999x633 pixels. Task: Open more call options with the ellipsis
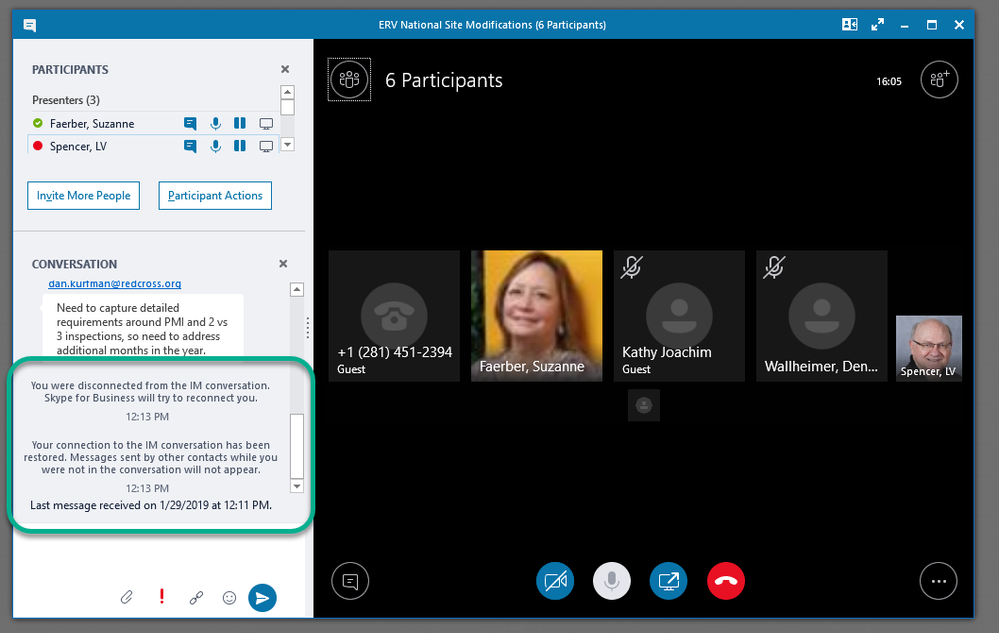pos(938,581)
